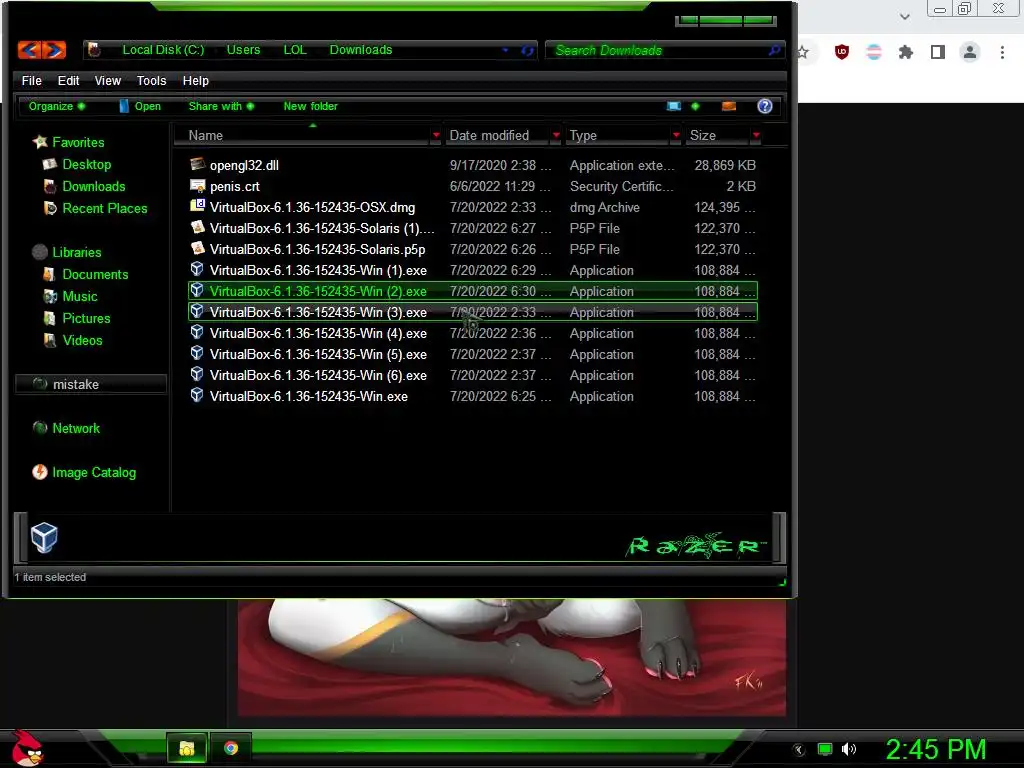Select Favorites in the navigation pane
The image size is (1024, 768).
click(69, 142)
